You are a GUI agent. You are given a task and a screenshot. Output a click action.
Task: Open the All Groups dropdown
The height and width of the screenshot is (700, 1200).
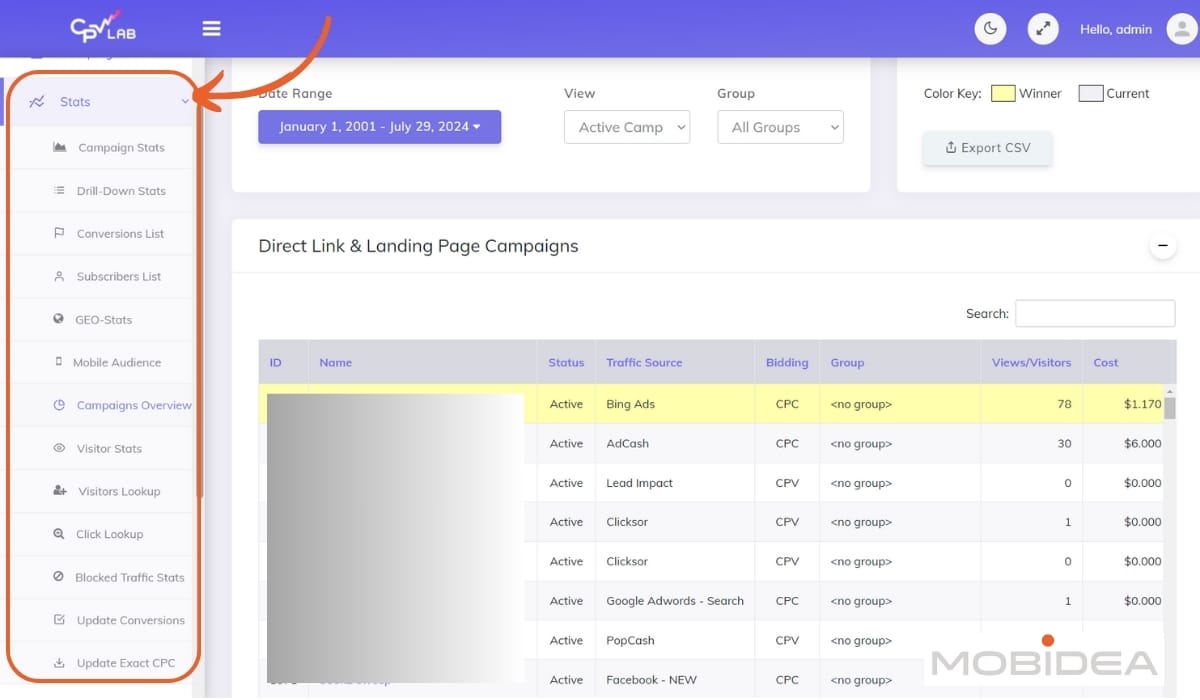pyautogui.click(x=780, y=127)
